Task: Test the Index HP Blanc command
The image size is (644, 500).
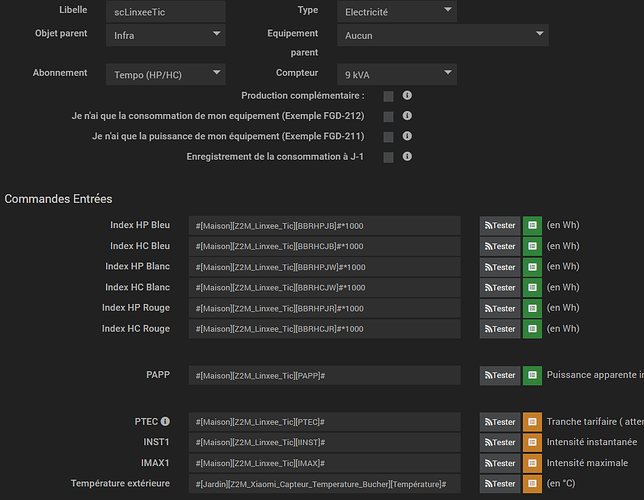Action: [500, 267]
